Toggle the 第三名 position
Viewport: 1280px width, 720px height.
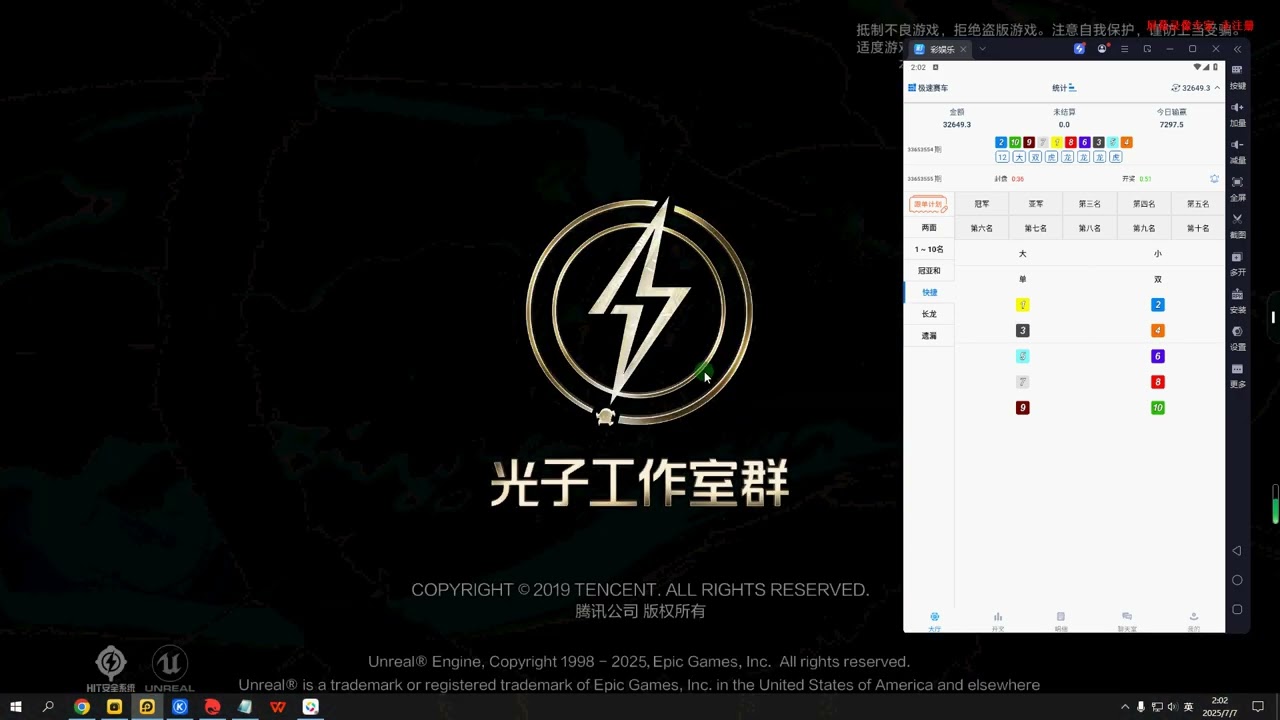point(1090,204)
